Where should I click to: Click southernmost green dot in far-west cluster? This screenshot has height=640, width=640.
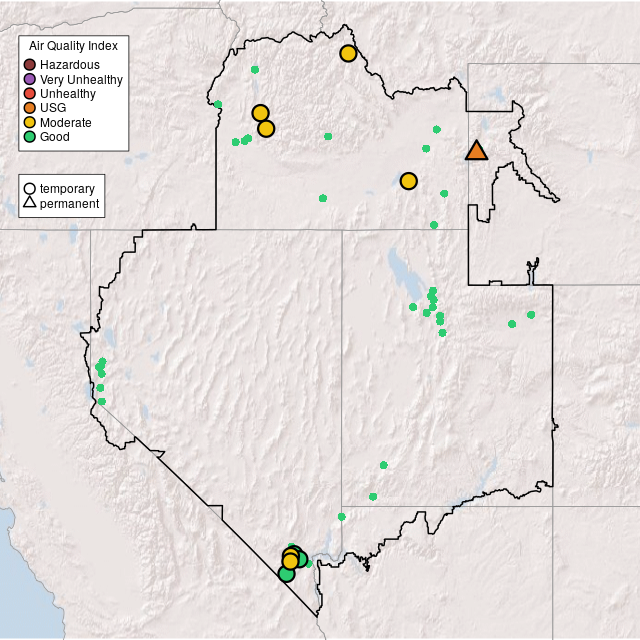pyautogui.click(x=101, y=401)
